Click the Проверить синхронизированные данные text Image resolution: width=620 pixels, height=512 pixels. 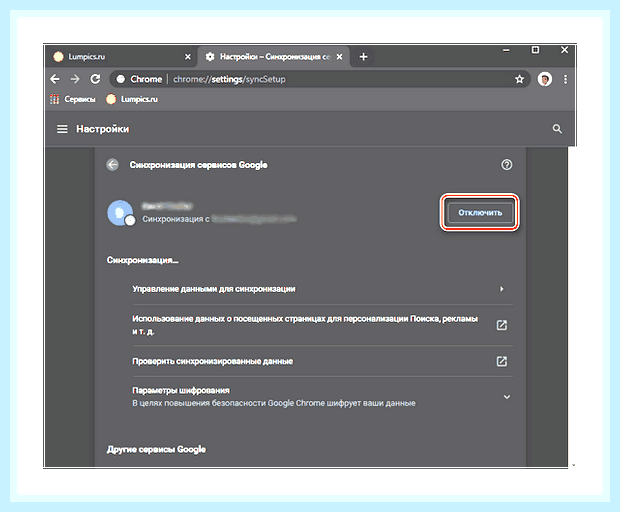[213, 361]
